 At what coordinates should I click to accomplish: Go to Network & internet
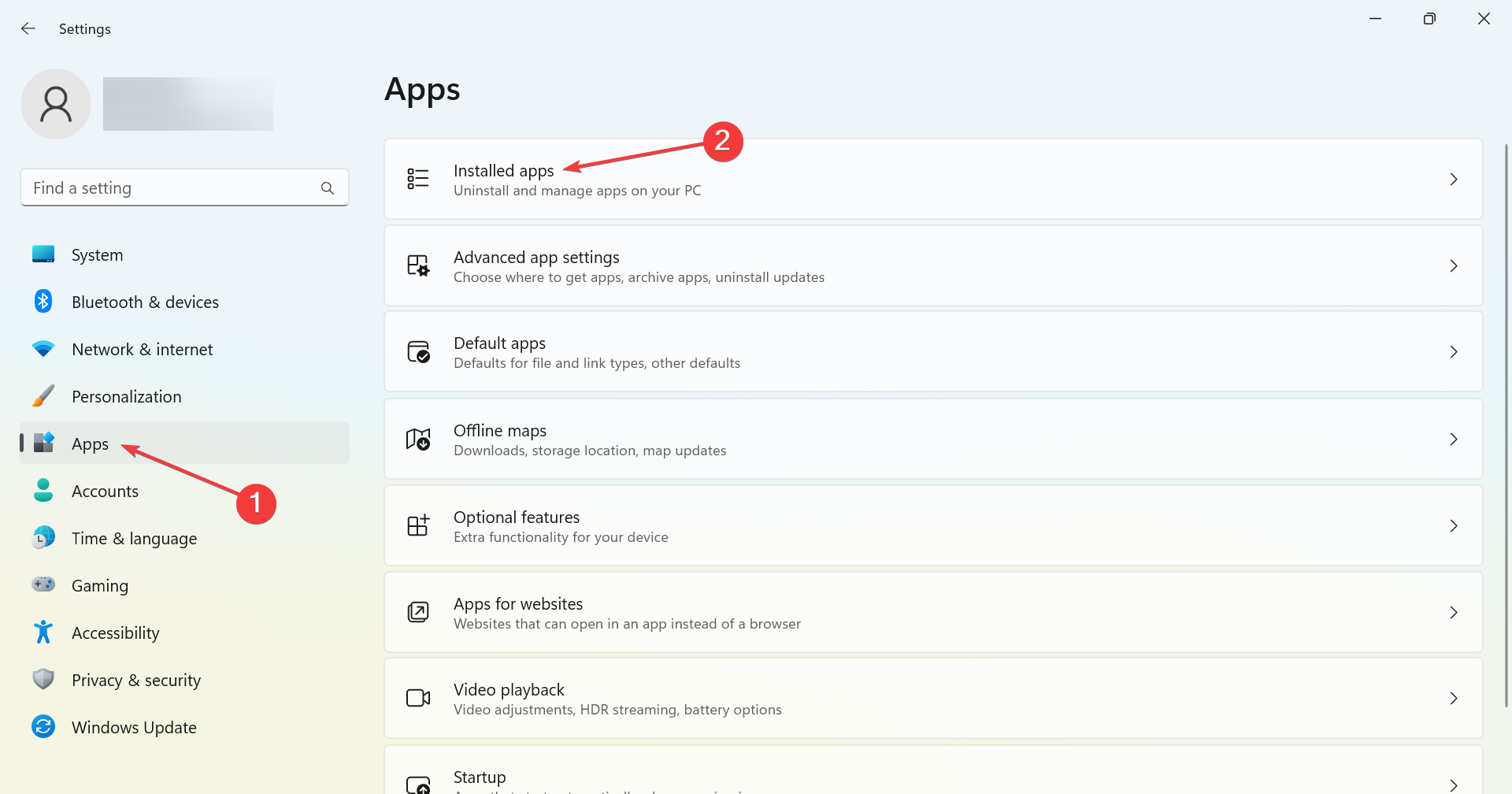pyautogui.click(x=184, y=349)
